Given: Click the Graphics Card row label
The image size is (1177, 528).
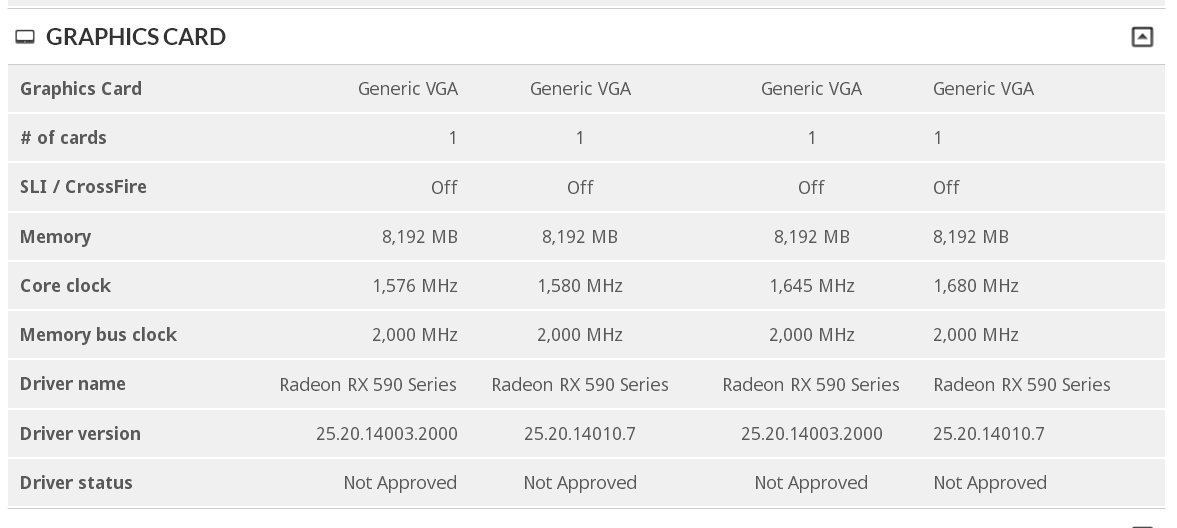Looking at the screenshot, I should 81,89.
